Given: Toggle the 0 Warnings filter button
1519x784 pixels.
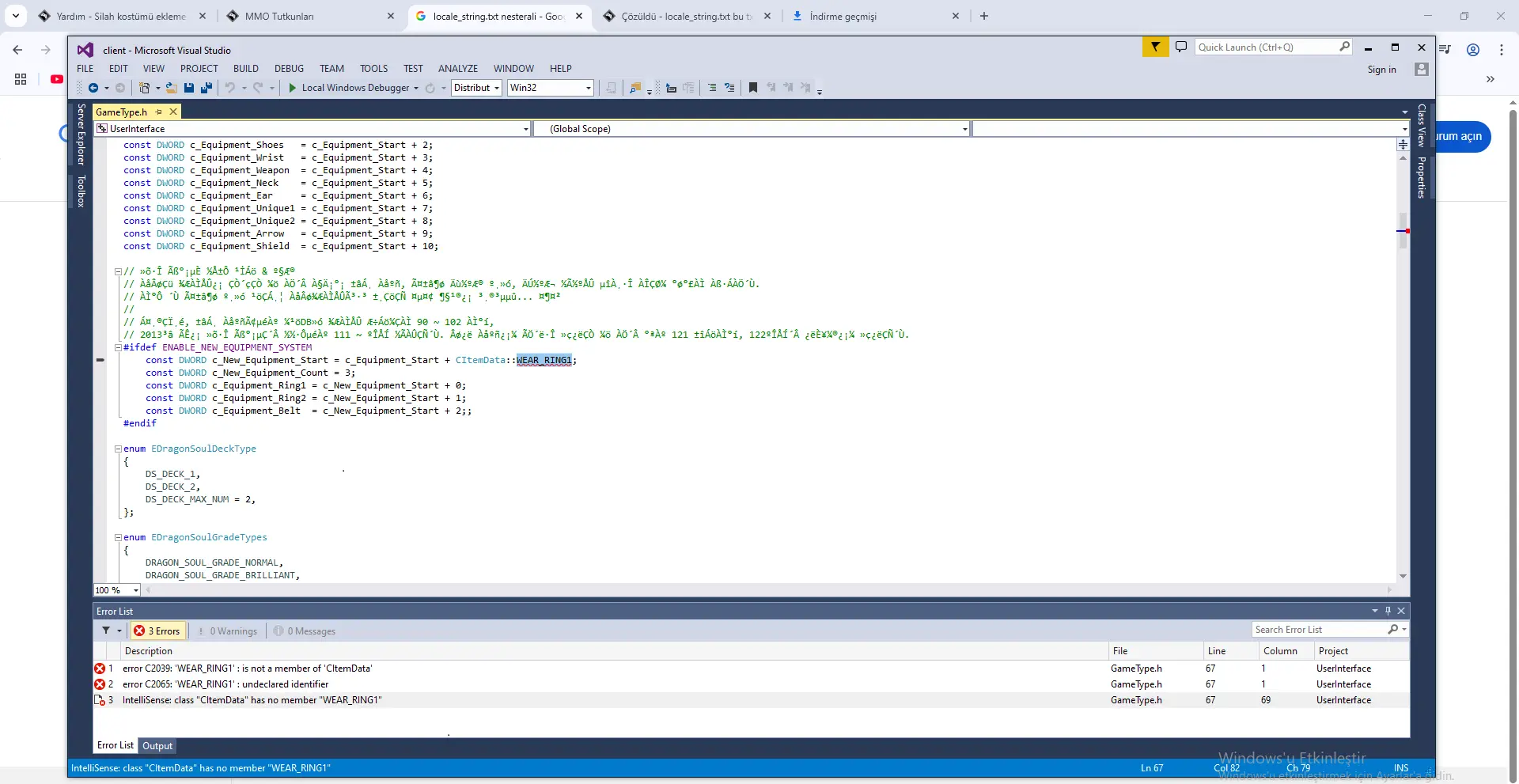Looking at the screenshot, I should point(228,631).
